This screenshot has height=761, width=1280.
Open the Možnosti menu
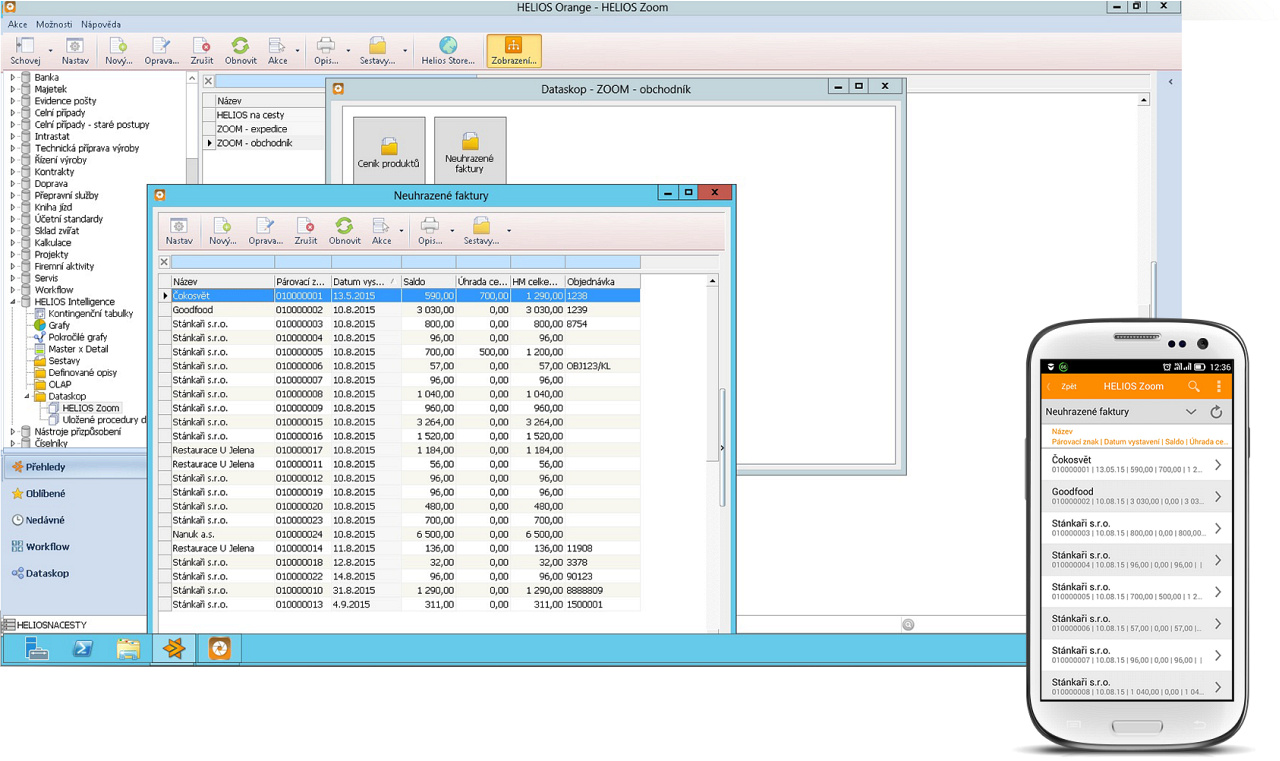(x=54, y=24)
